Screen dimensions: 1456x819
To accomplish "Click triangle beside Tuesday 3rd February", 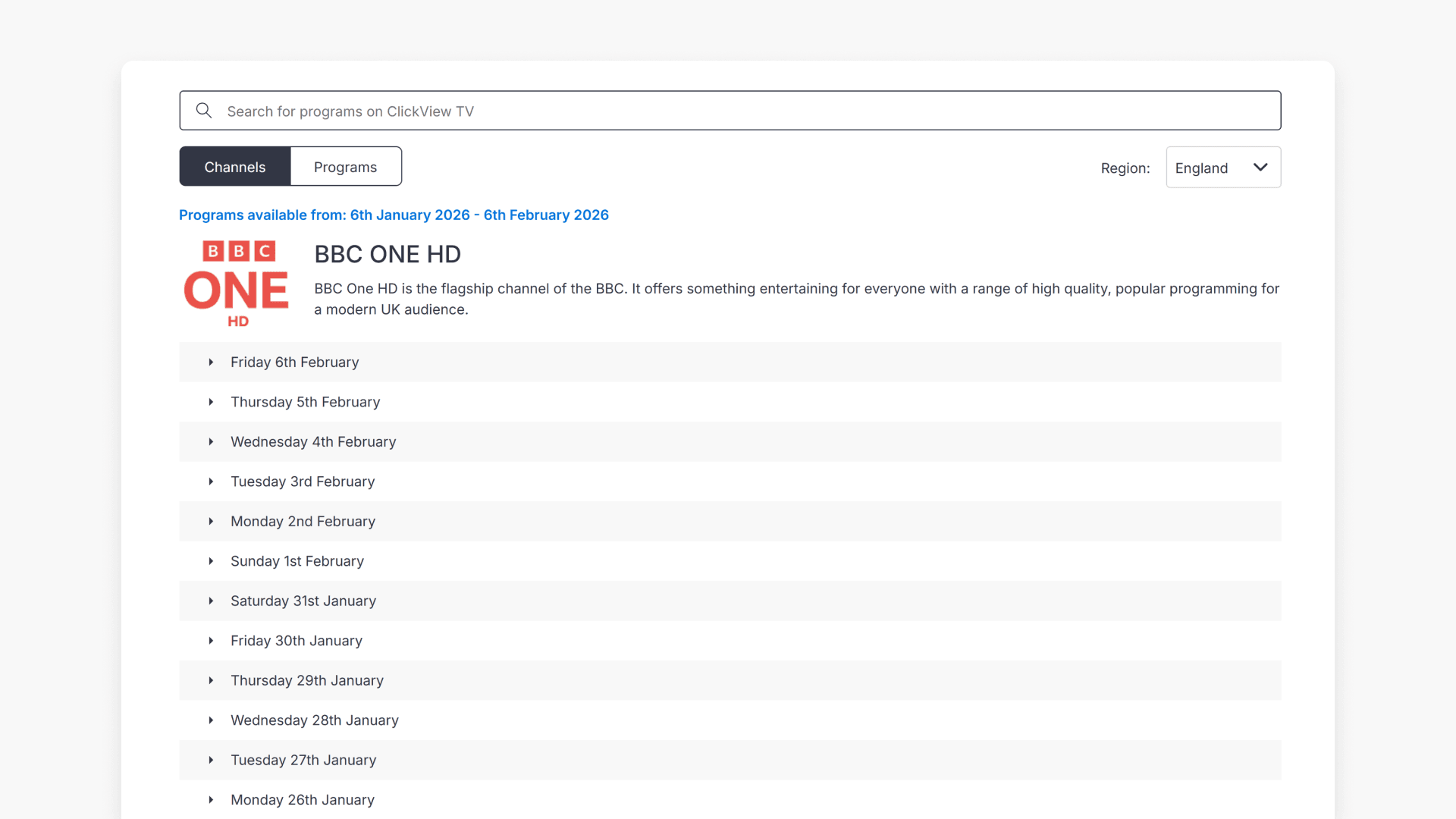I will (x=211, y=482).
